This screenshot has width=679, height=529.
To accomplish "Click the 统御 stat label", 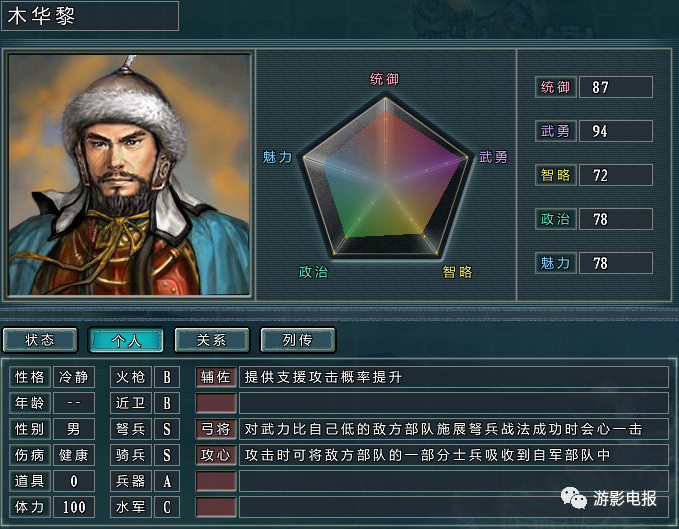I will pos(556,87).
